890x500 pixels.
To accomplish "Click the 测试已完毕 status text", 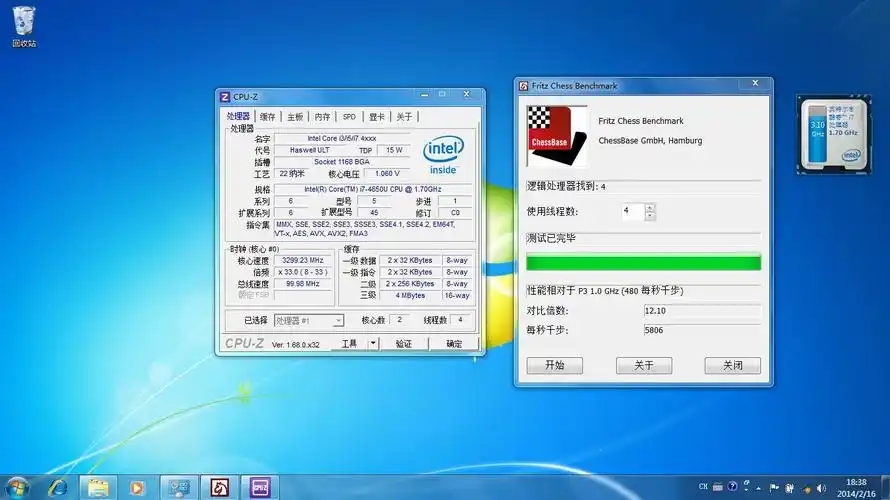I will pos(551,238).
